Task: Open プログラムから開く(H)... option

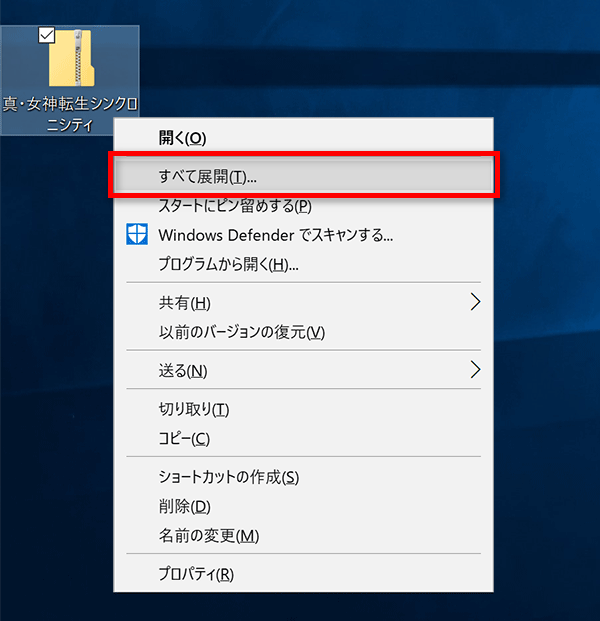Action: click(x=303, y=264)
